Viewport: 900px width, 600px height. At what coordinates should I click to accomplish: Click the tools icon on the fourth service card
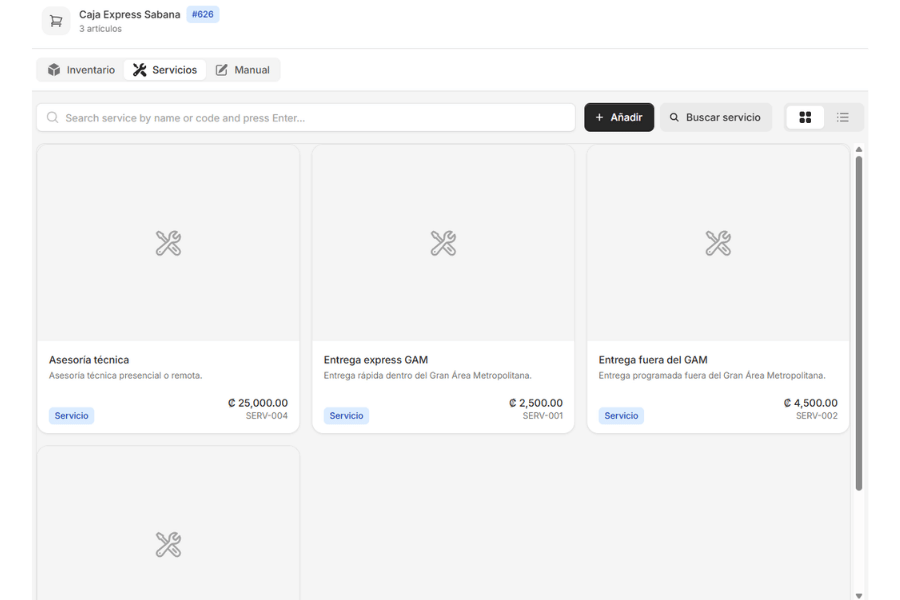point(168,544)
